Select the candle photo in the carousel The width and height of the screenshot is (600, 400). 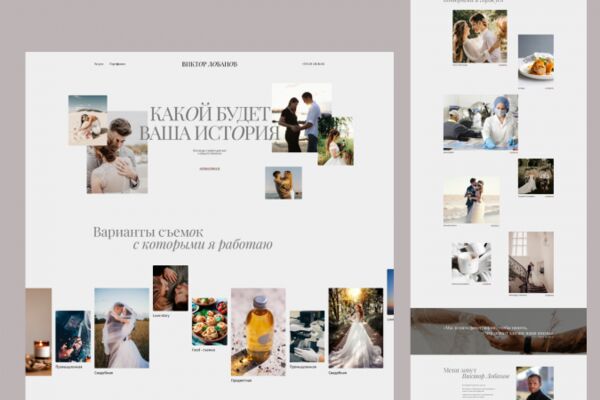(x=38, y=331)
